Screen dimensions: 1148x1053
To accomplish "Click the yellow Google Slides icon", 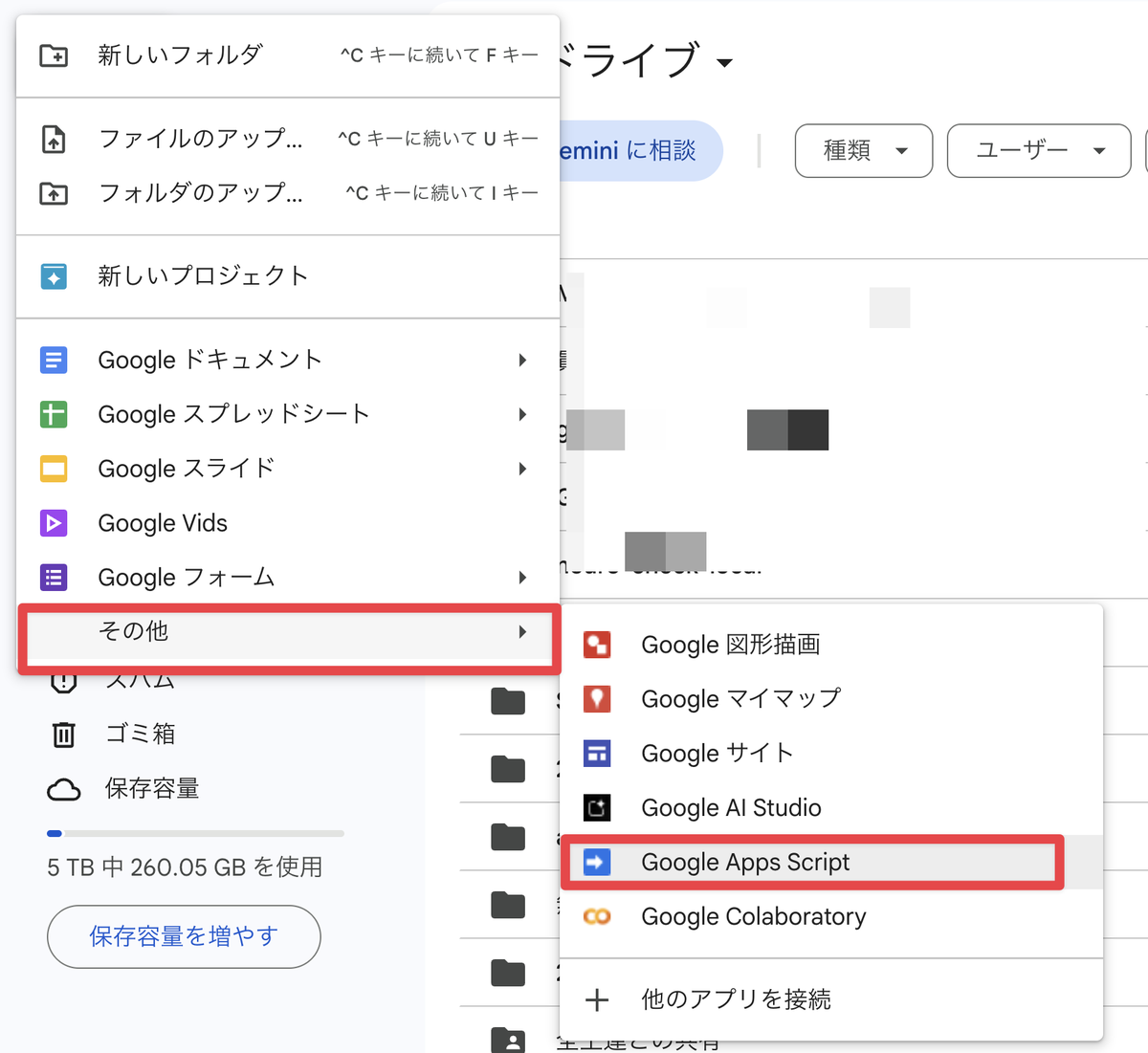I will (x=54, y=469).
